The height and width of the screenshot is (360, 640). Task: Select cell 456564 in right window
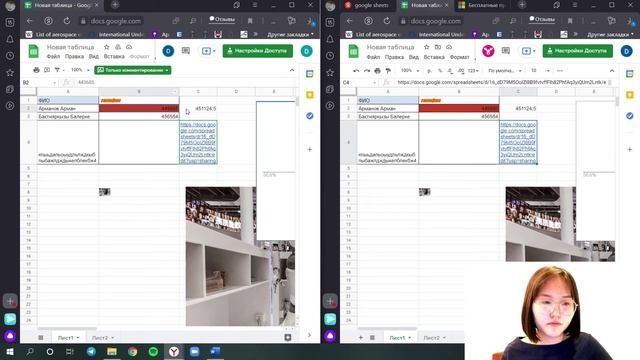459,116
